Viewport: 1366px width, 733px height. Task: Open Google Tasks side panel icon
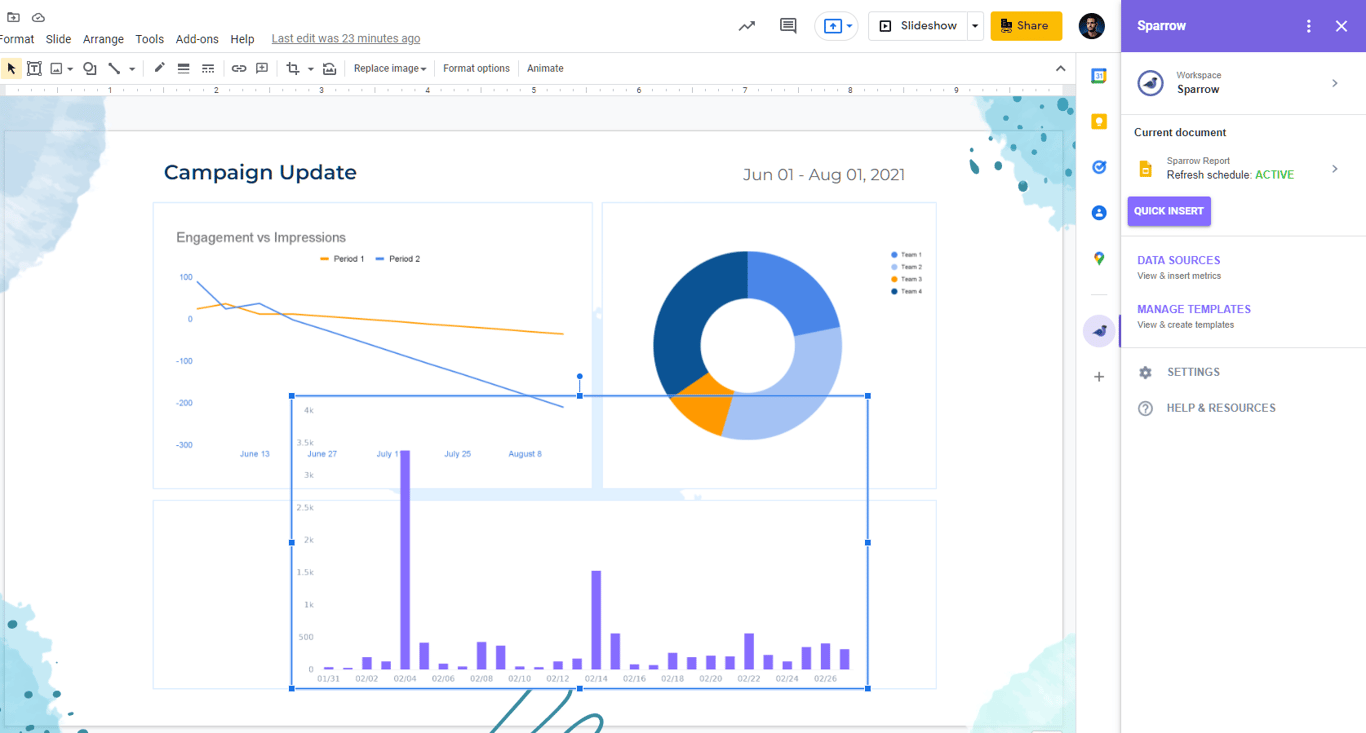tap(1099, 167)
